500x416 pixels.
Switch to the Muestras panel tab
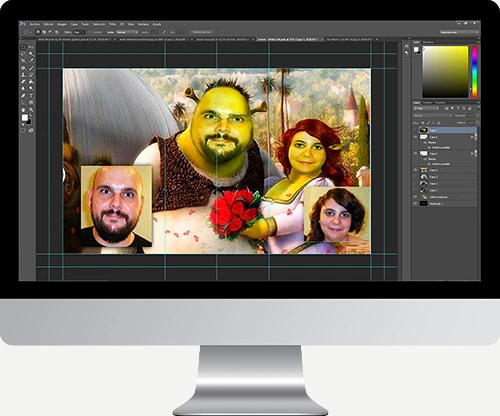point(428,42)
